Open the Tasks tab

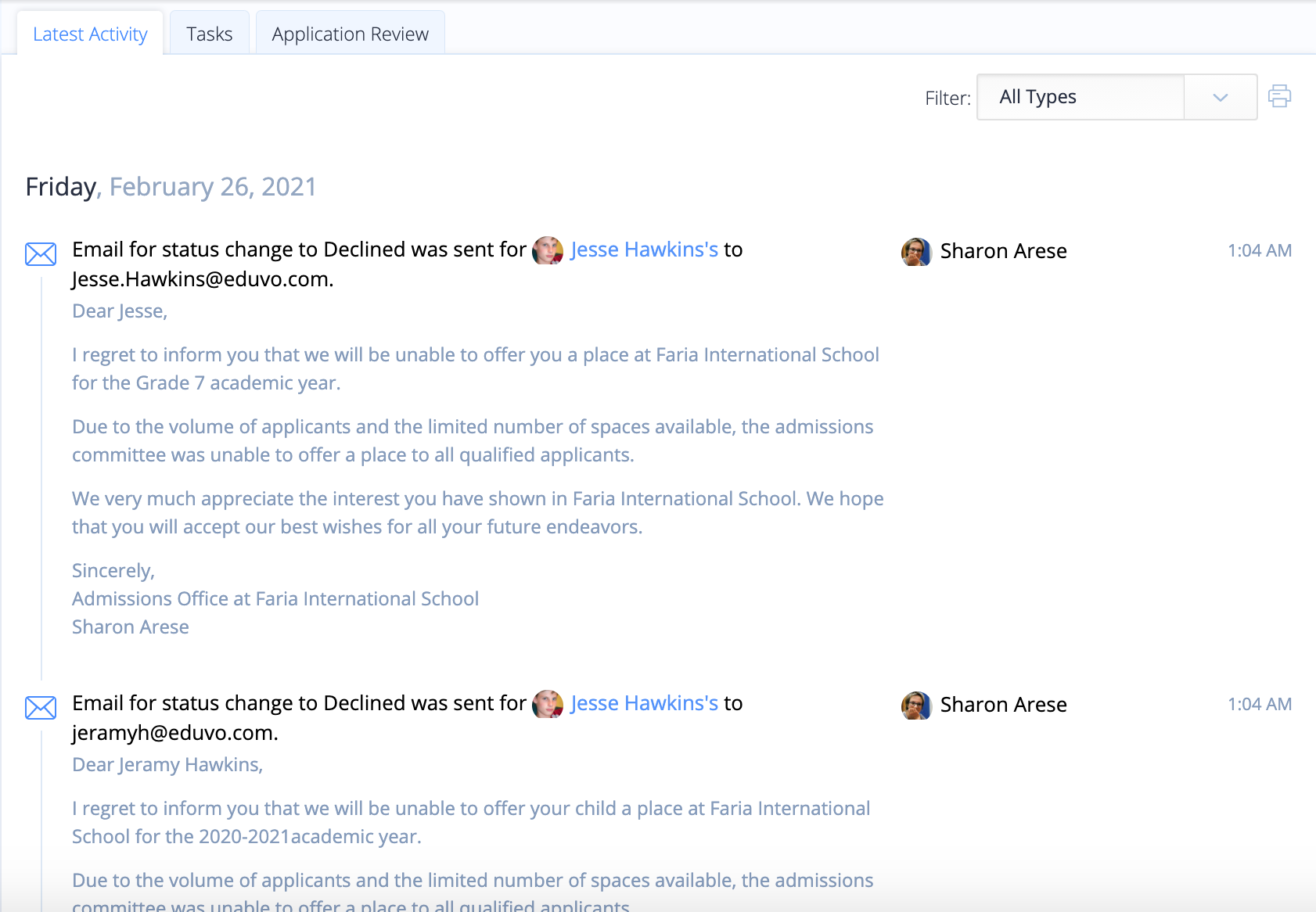209,34
